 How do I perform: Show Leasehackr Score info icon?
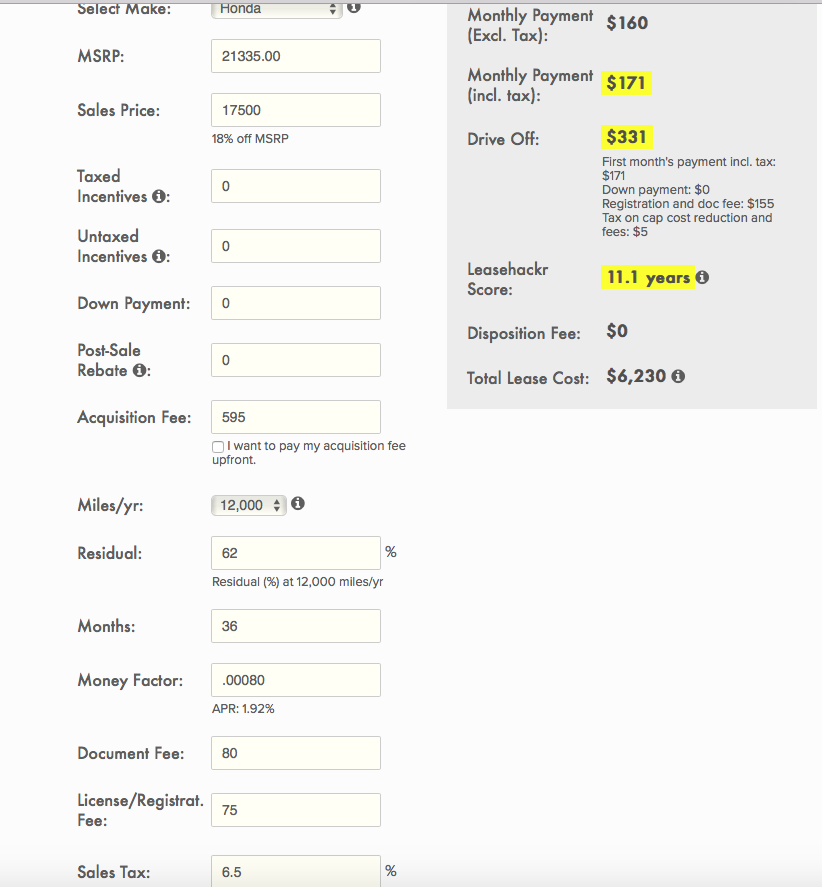702,277
